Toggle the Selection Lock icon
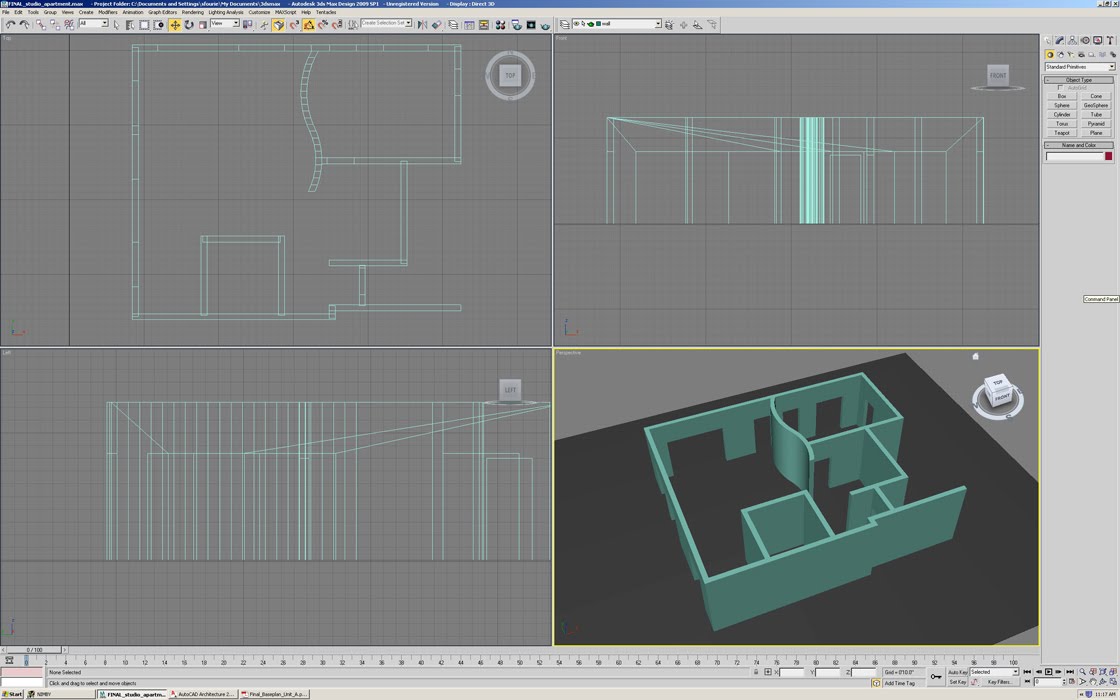The image size is (1120, 700). pyautogui.click(x=756, y=672)
